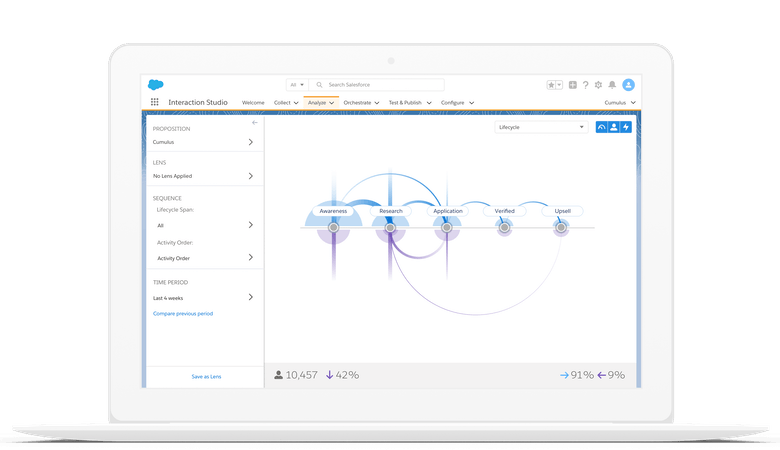The width and height of the screenshot is (780, 450).
Task: Select the Research node circle
Action: click(390, 227)
